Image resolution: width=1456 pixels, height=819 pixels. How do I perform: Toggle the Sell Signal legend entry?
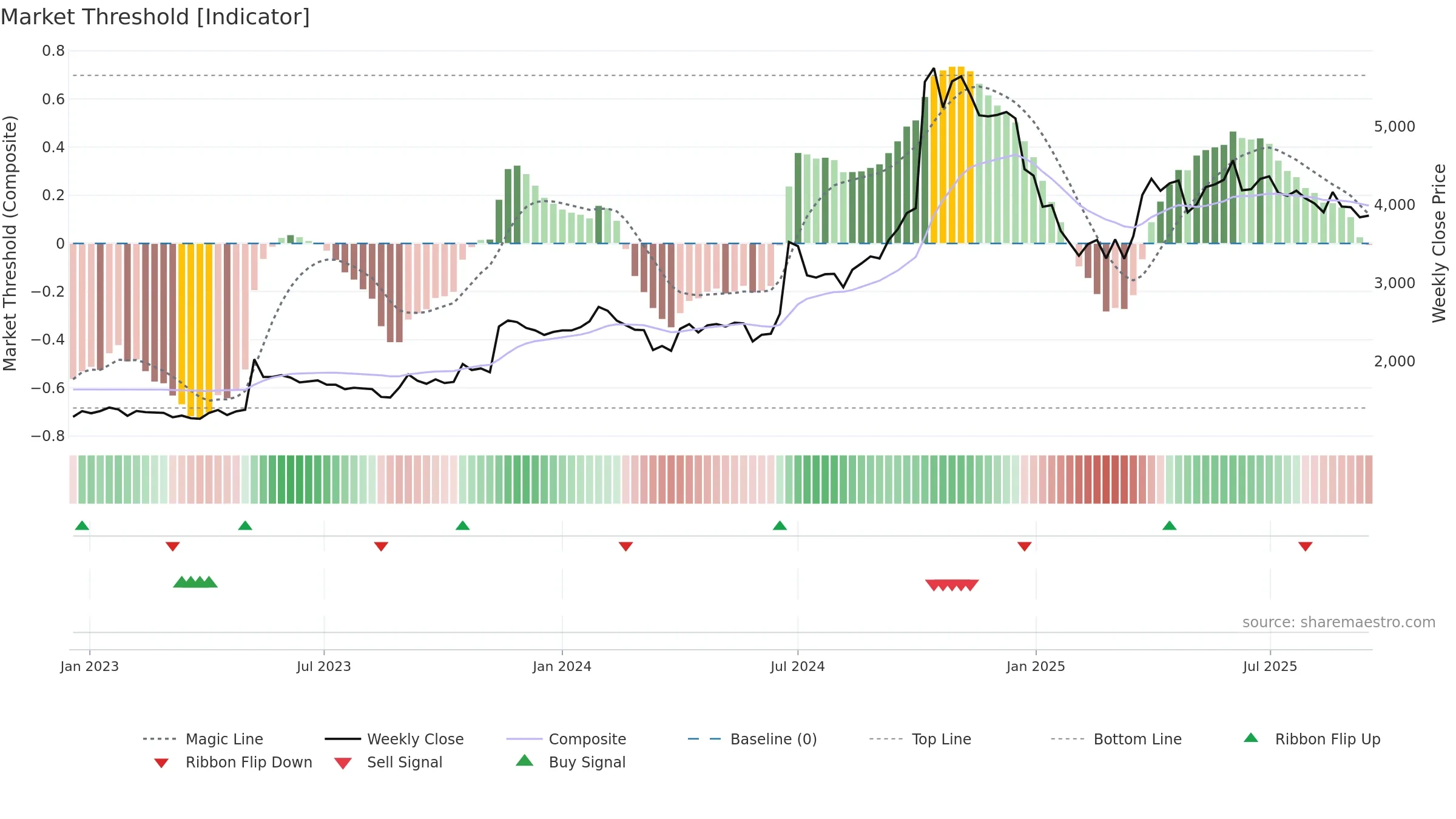click(388, 762)
